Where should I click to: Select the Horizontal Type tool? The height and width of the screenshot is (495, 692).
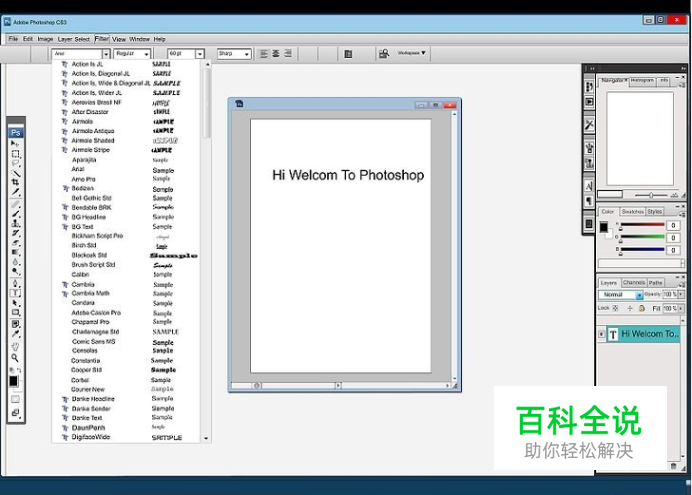pyautogui.click(x=15, y=293)
